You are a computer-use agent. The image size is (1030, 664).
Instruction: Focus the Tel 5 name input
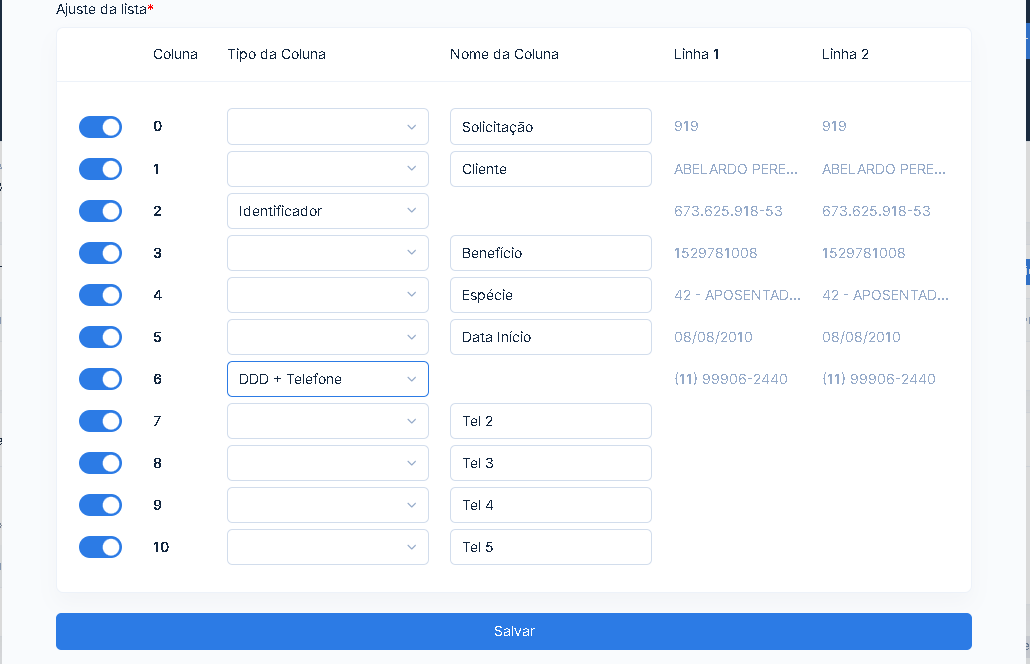(x=550, y=547)
